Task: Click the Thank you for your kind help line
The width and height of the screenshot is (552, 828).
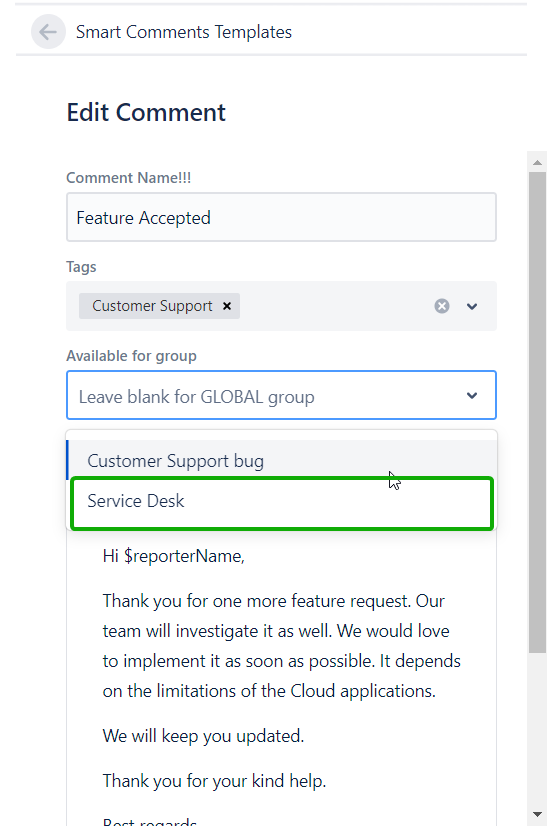Action: pos(214,780)
